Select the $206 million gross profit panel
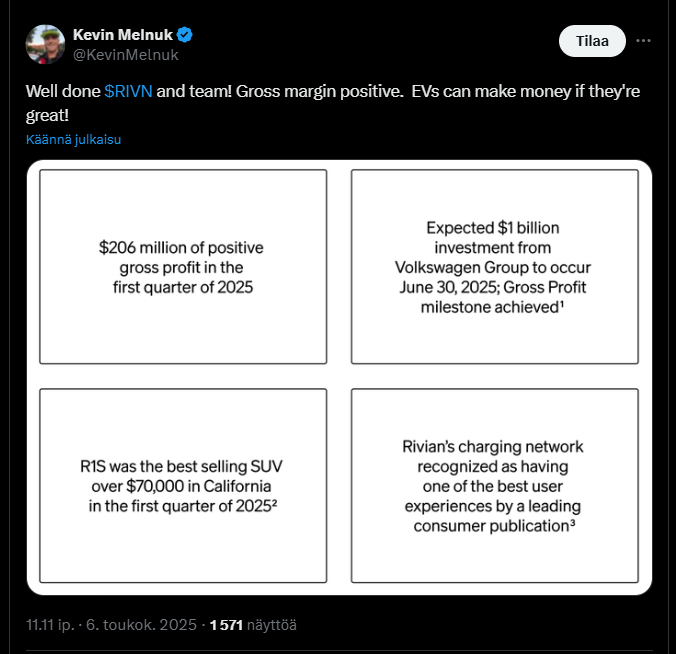Viewport: 676px width, 654px height. 183,267
